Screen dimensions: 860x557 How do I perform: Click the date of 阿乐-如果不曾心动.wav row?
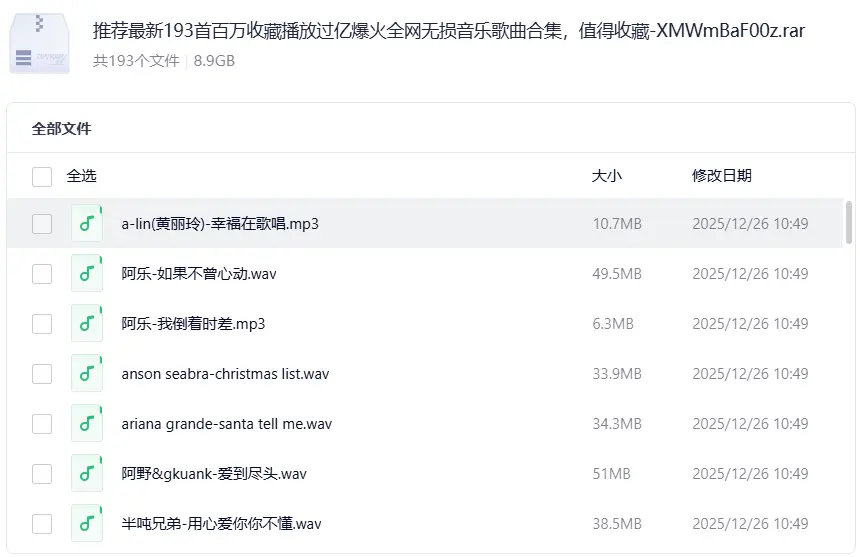(750, 274)
